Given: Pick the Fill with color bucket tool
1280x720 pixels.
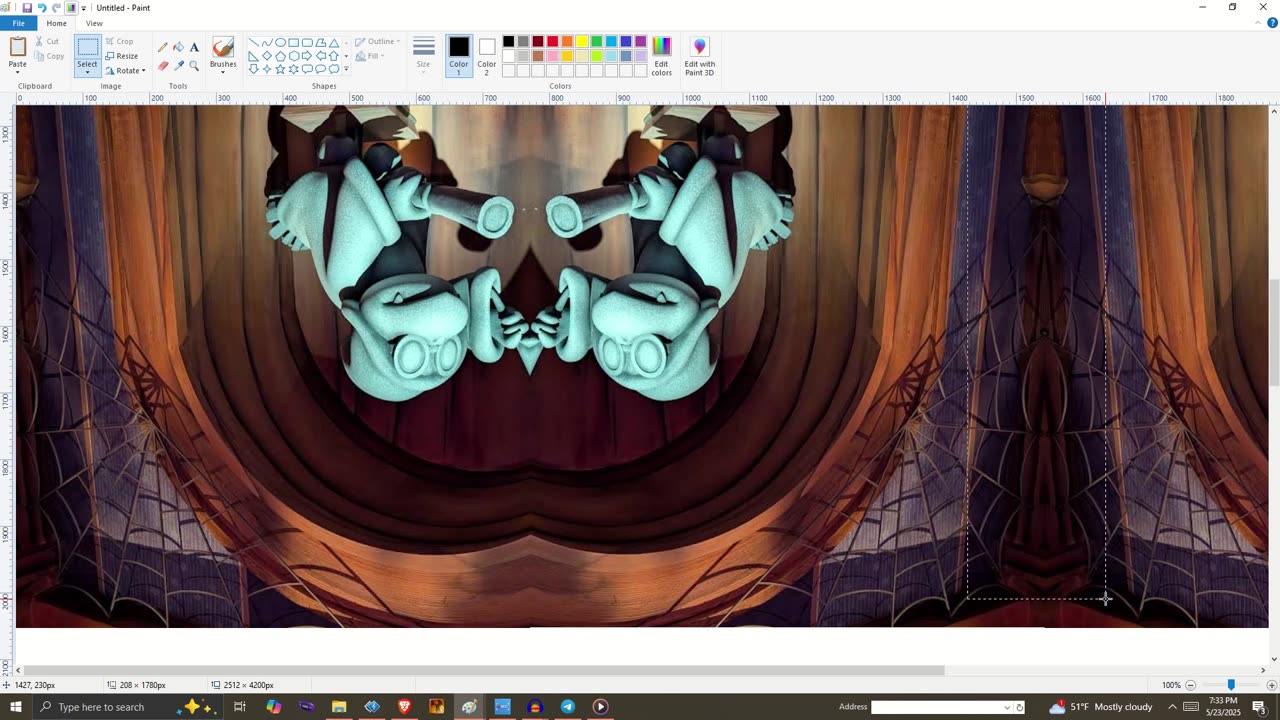Looking at the screenshot, I should (178, 47).
